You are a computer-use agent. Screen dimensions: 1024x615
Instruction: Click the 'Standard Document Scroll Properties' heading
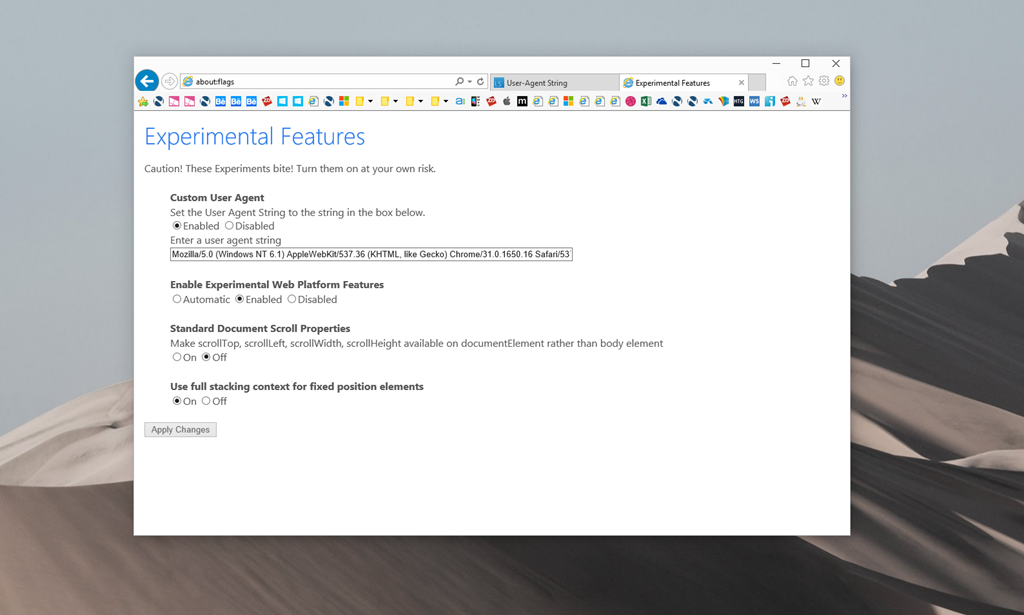coord(261,328)
